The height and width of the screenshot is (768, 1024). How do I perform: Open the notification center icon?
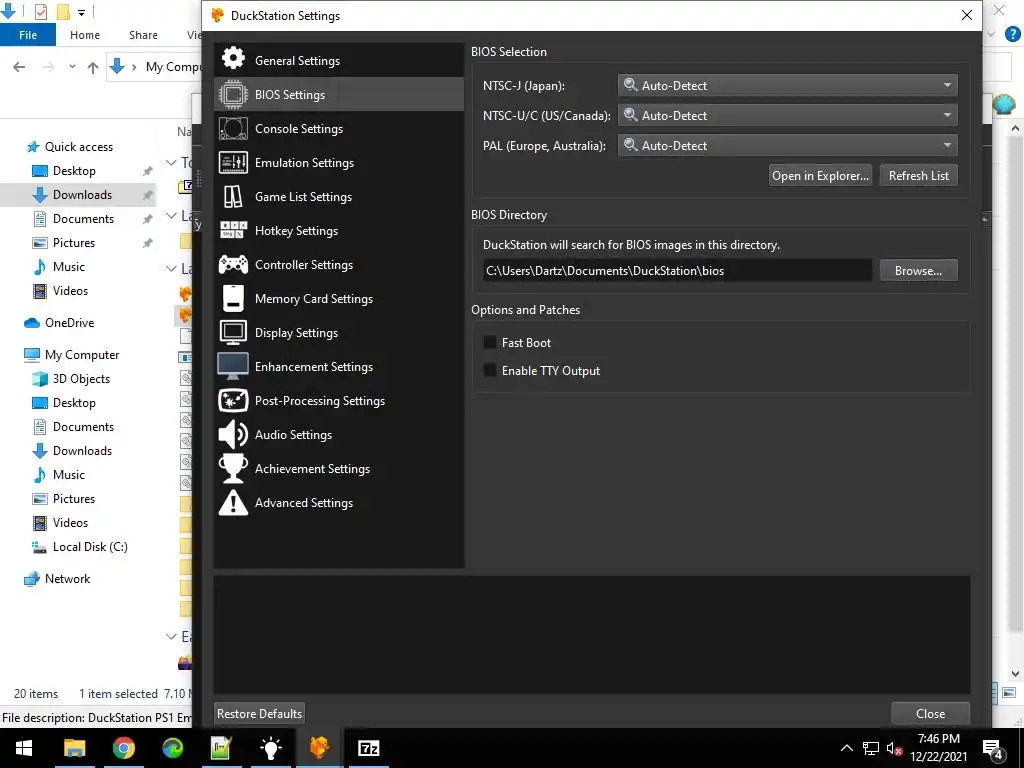point(993,748)
